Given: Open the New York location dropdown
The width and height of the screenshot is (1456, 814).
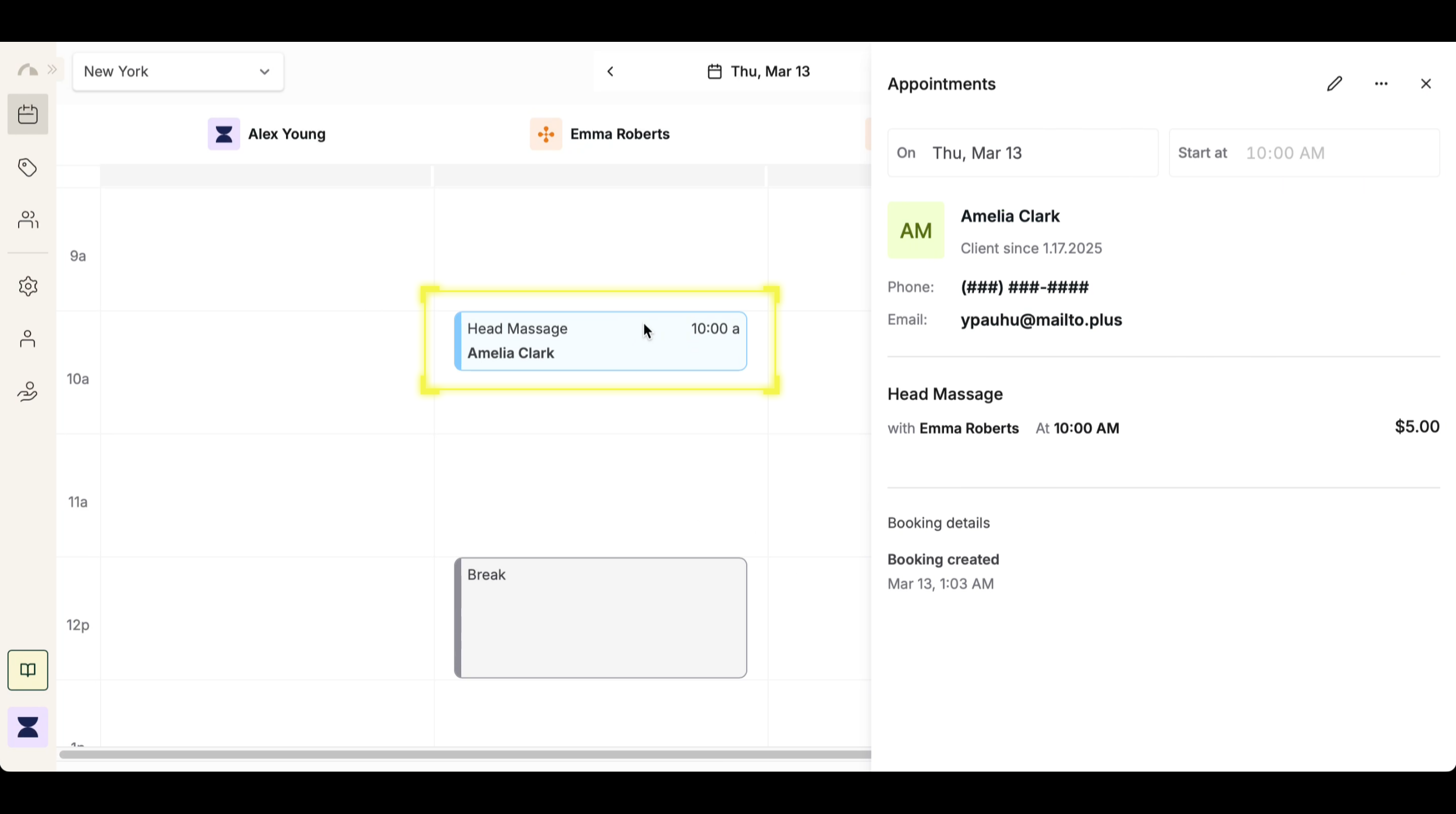Looking at the screenshot, I should coord(178,72).
